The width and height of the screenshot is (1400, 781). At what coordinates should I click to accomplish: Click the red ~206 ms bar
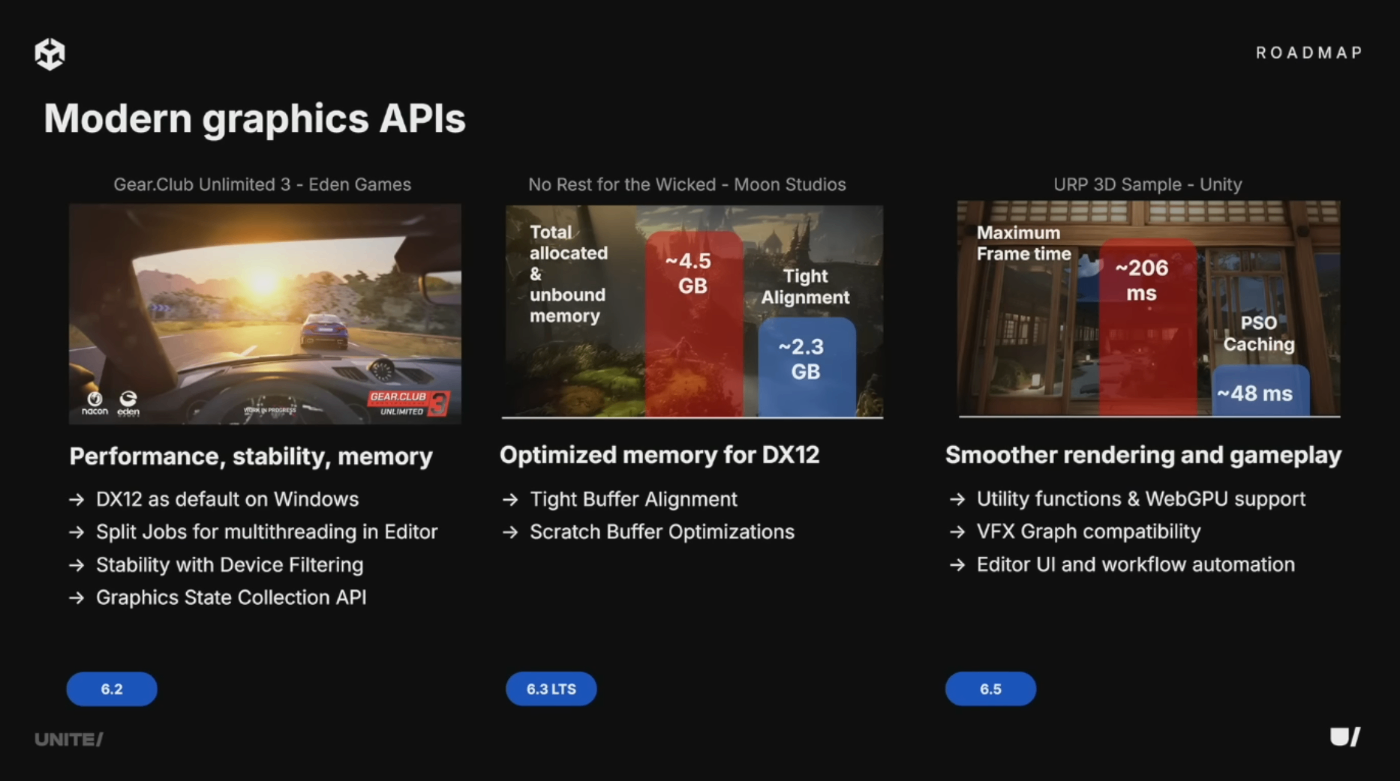1148,326
